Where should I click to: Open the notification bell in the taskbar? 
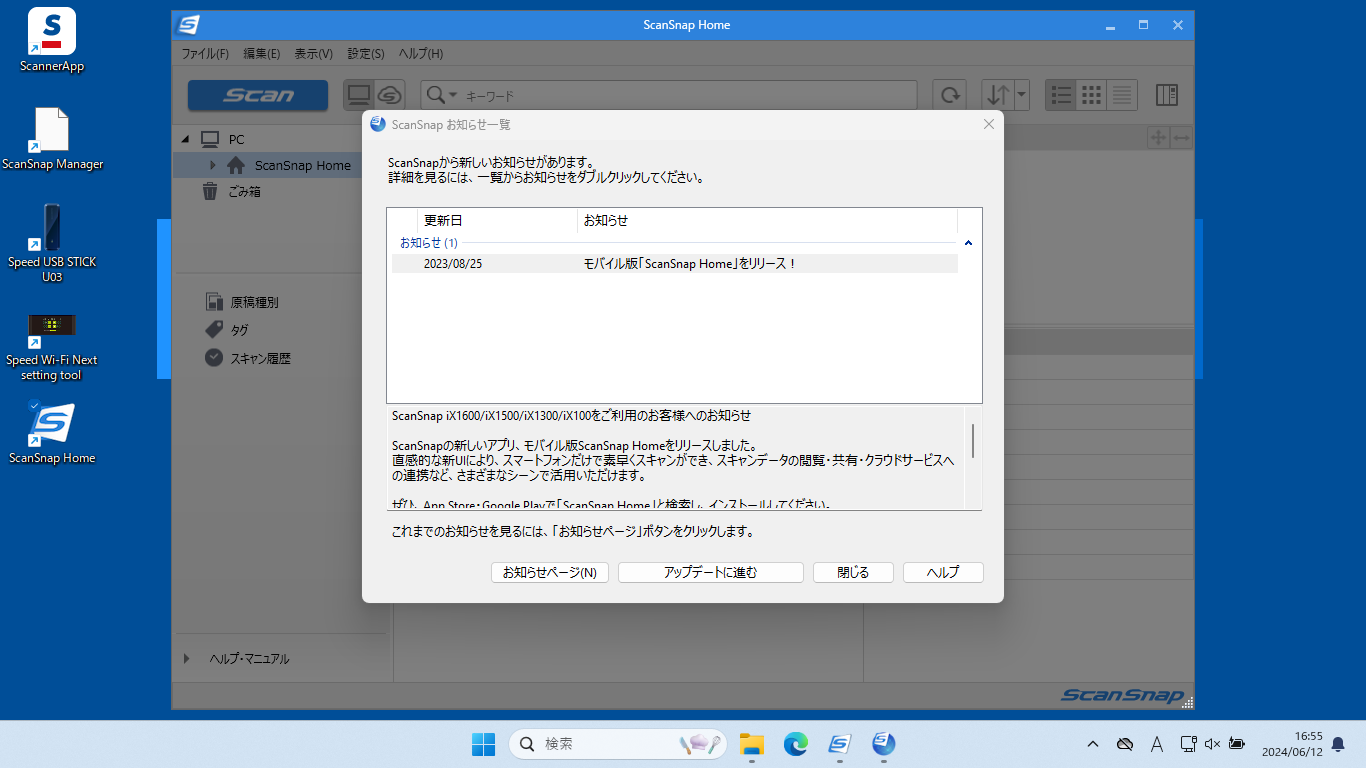pyautogui.click(x=1338, y=744)
